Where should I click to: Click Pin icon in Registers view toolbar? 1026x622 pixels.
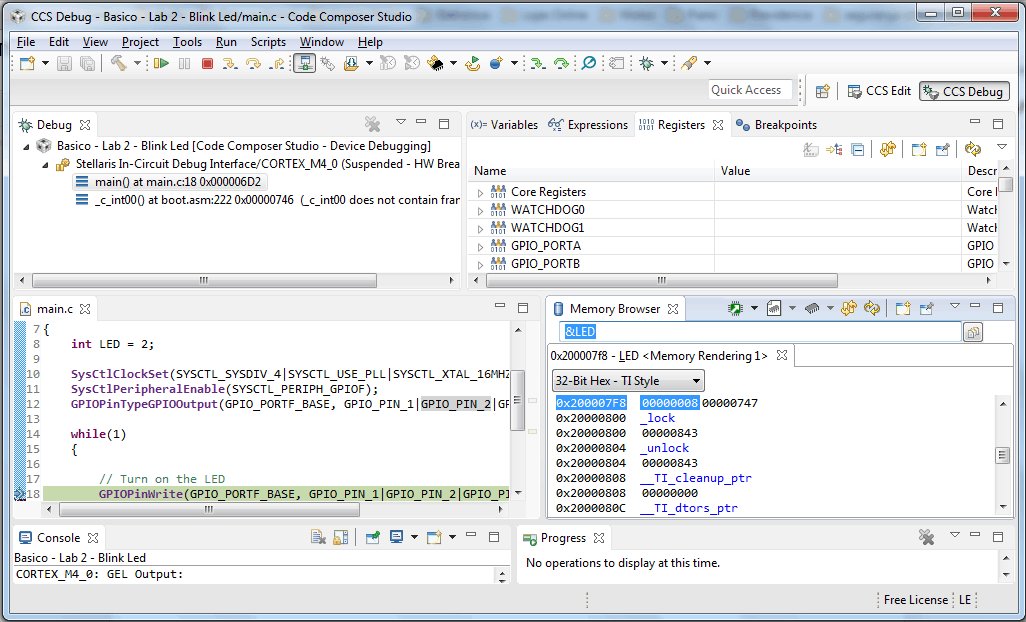(942, 150)
